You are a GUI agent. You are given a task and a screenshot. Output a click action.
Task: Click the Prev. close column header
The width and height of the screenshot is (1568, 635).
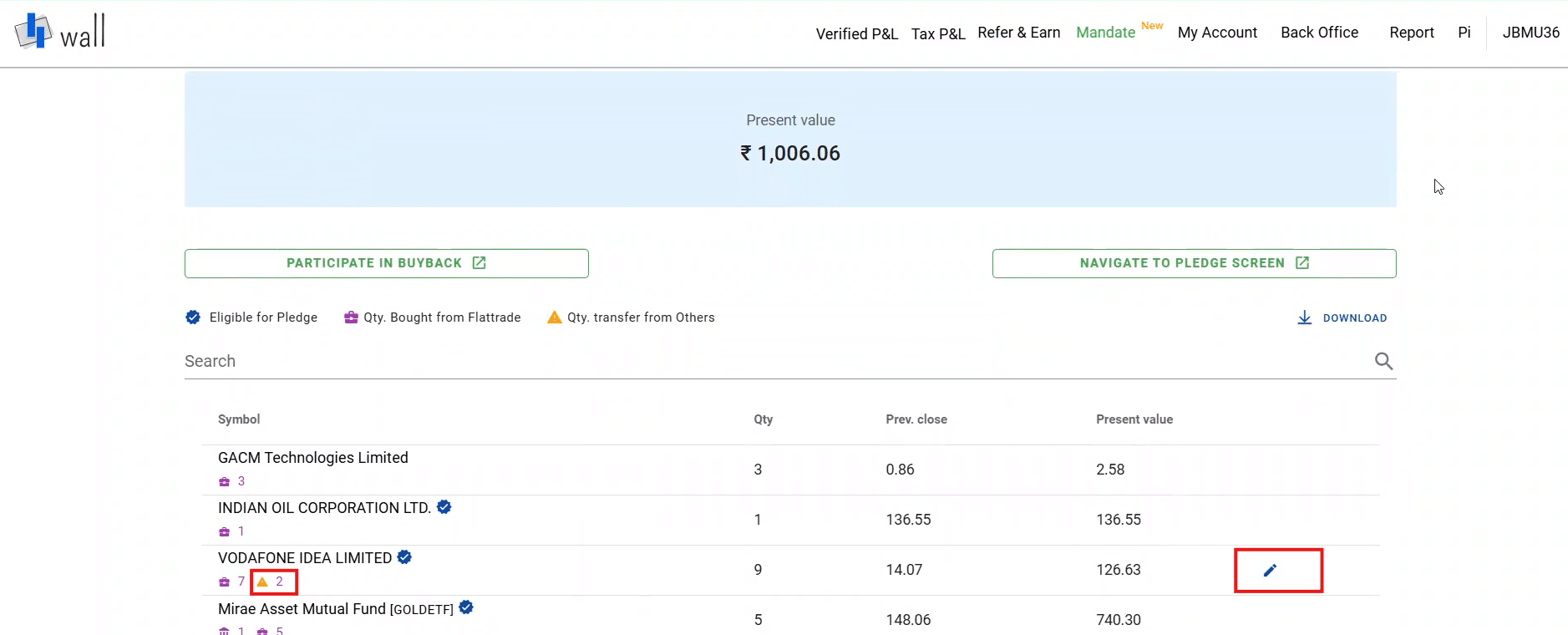916,419
